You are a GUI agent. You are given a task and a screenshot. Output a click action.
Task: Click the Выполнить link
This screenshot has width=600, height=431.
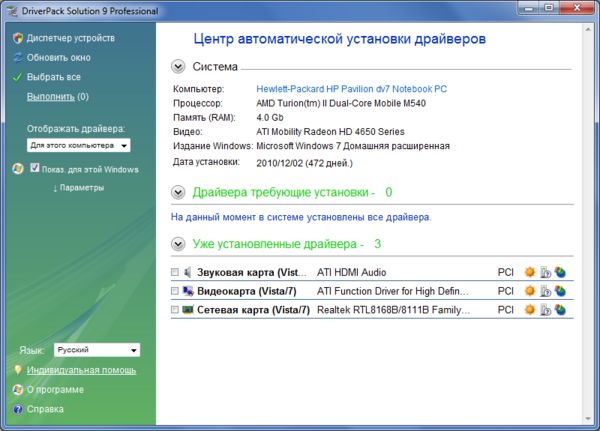pos(50,97)
